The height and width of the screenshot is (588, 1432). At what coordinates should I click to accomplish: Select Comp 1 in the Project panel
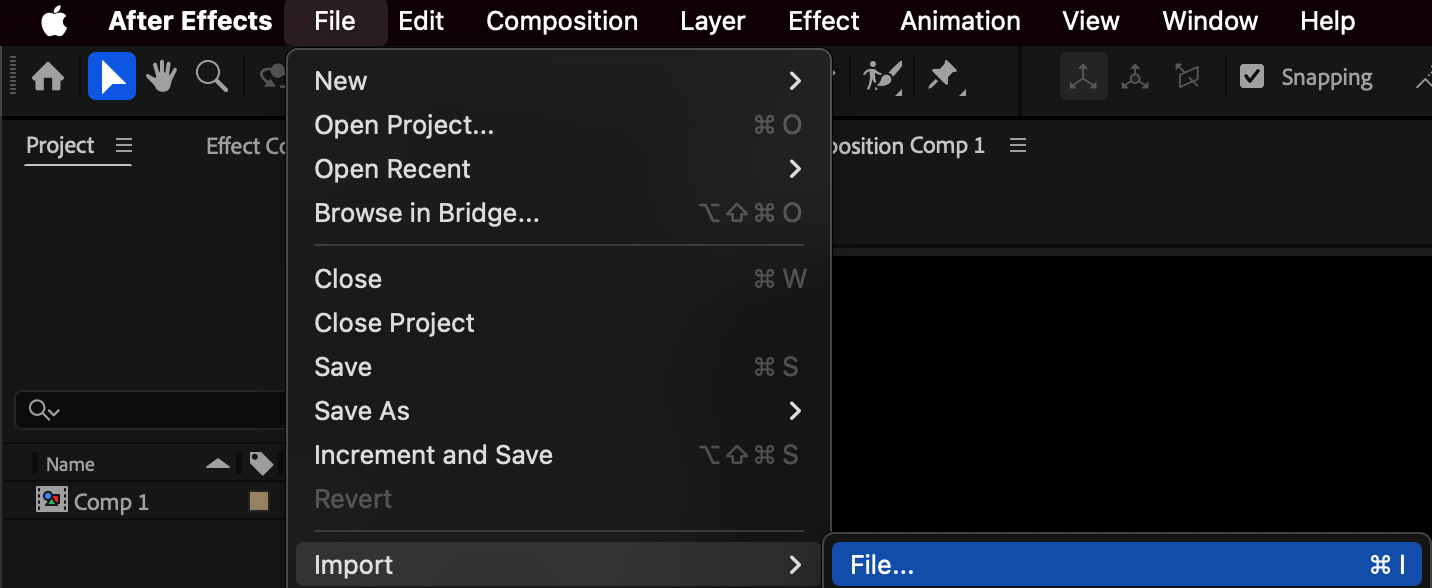110,502
